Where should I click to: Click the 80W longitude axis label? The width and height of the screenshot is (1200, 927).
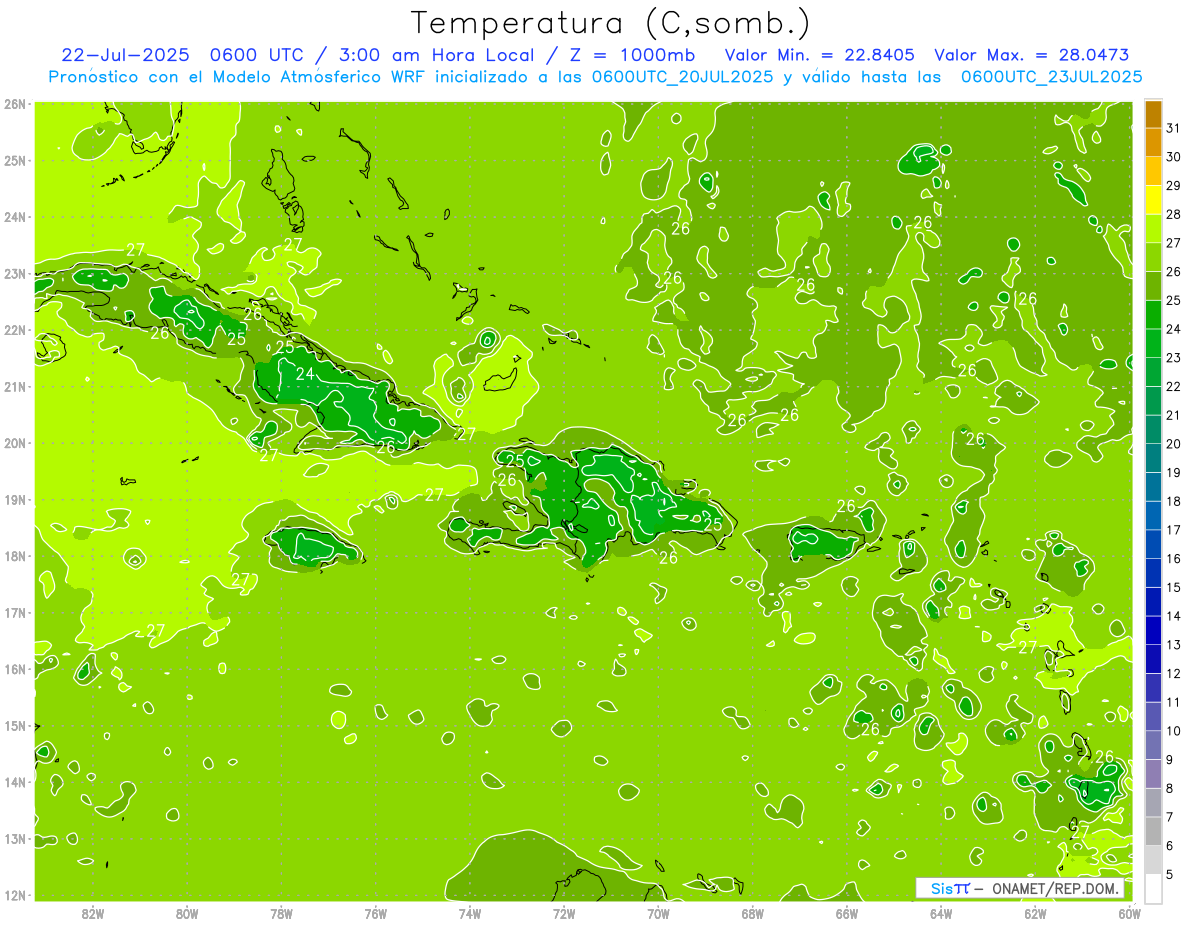(x=187, y=913)
